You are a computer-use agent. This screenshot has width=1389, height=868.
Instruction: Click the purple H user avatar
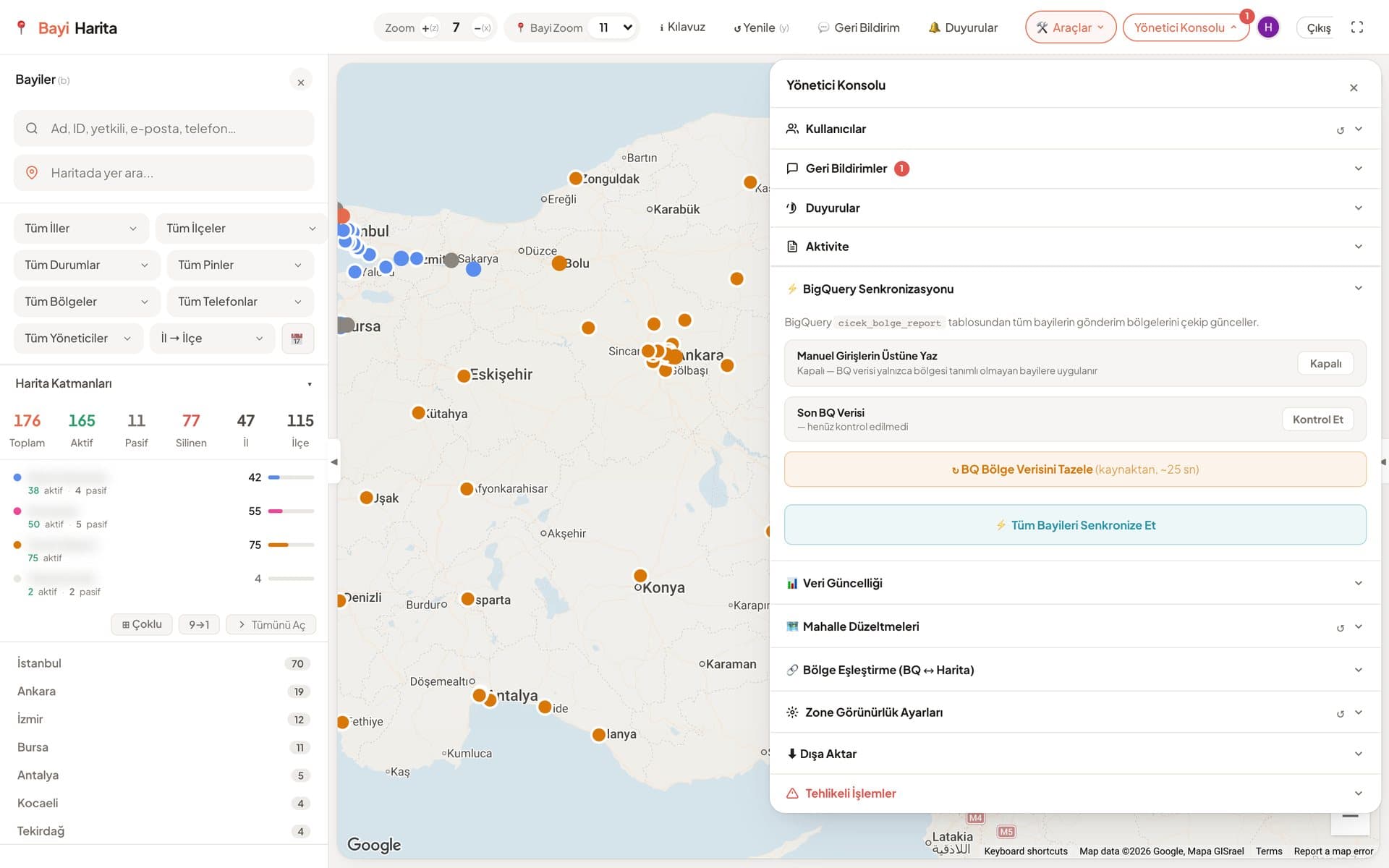coord(1268,27)
